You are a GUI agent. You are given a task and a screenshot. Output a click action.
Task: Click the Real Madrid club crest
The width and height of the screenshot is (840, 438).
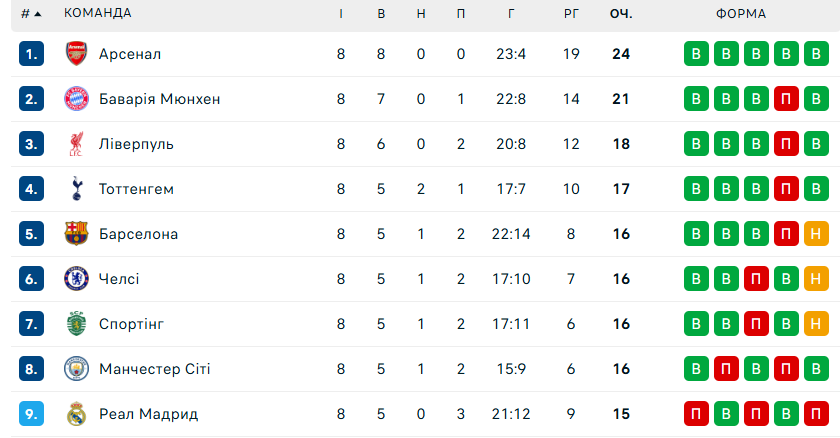[76, 414]
